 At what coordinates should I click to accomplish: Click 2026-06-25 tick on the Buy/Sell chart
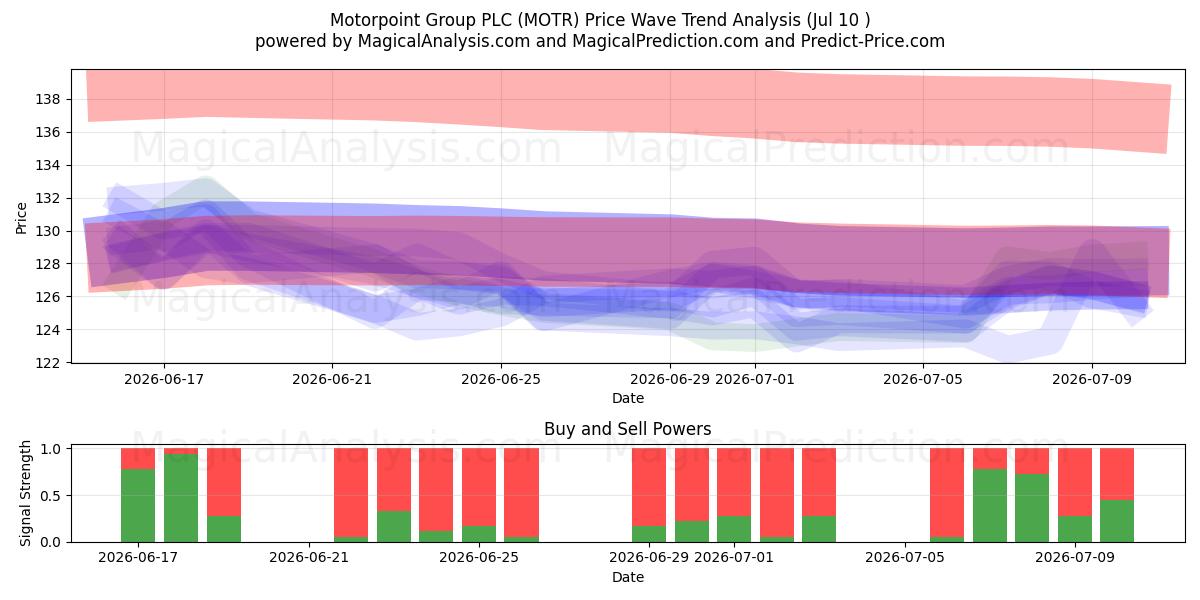[479, 558]
